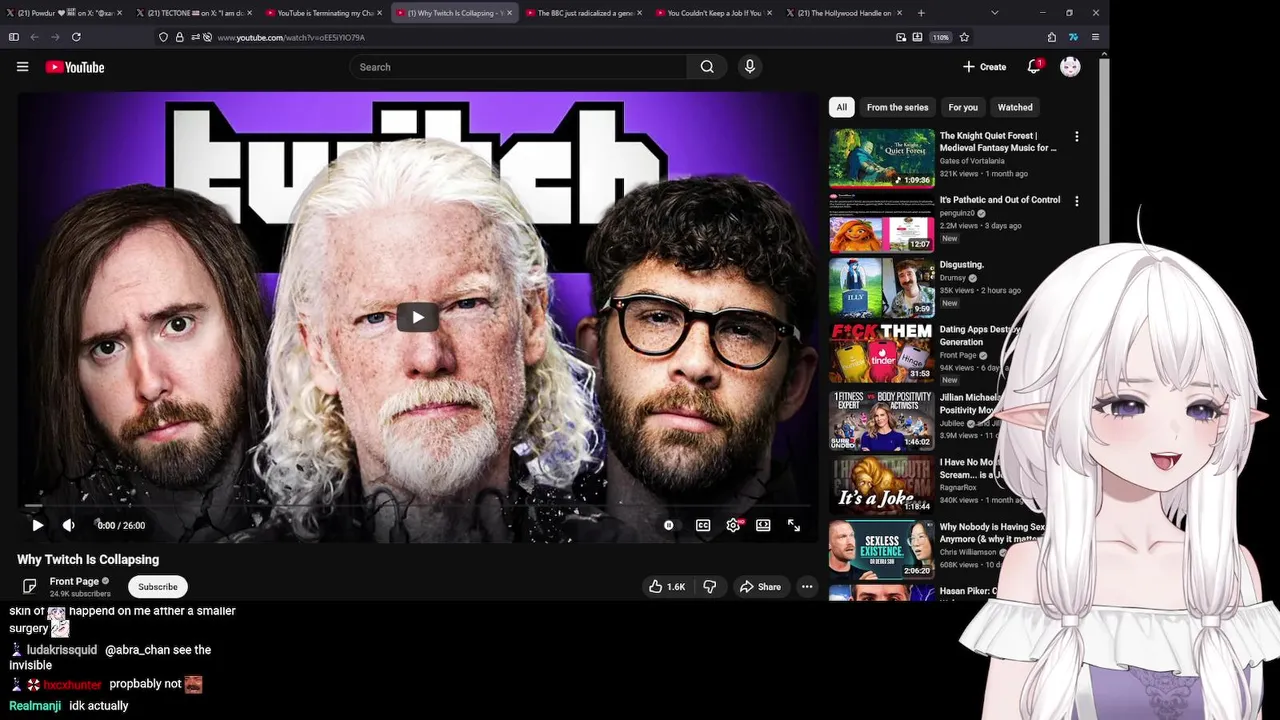Screen dimensions: 1280x720
Task: Enter fullscreen mode
Action: click(793, 525)
